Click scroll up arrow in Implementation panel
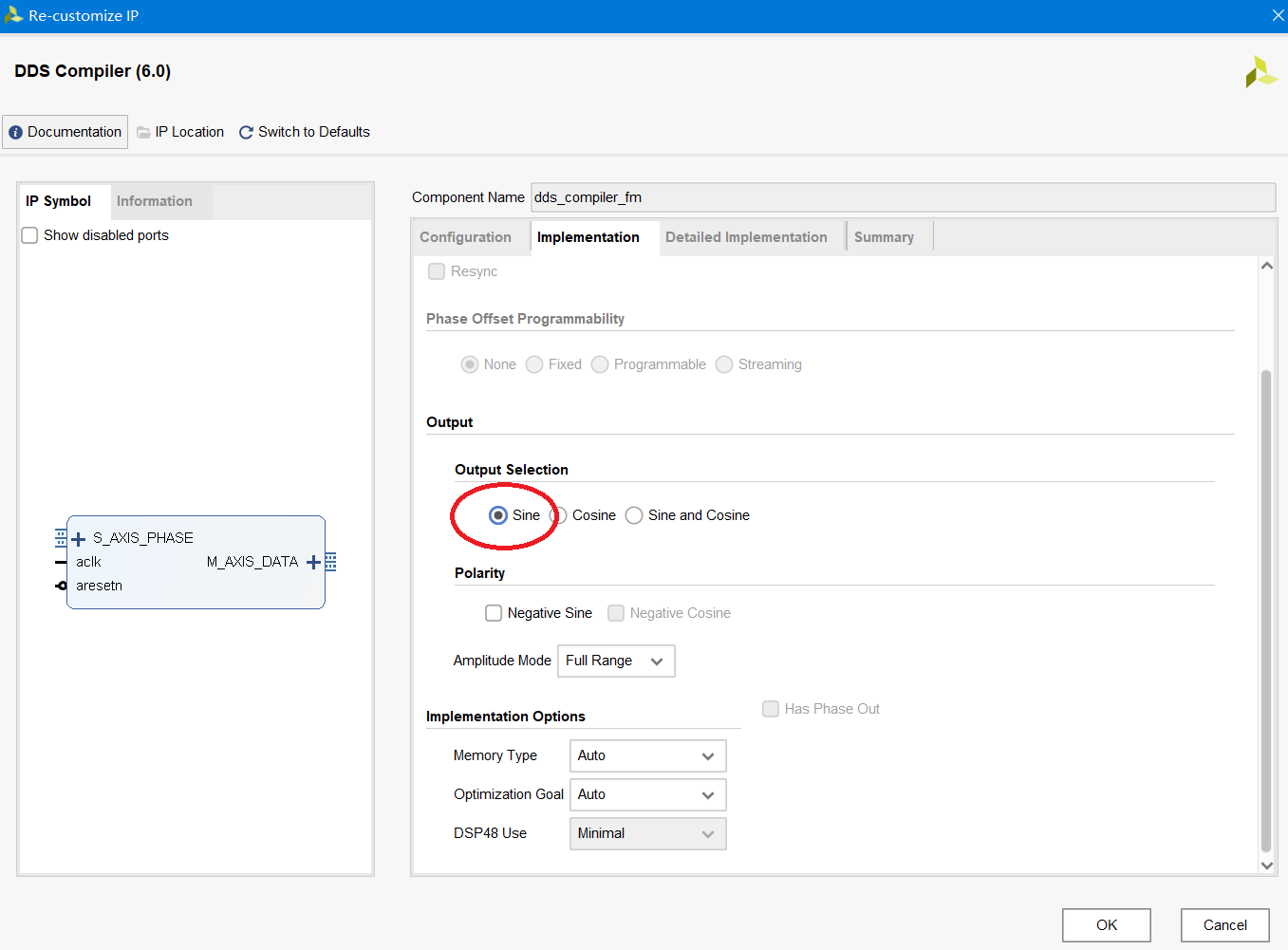1288x950 pixels. click(1266, 266)
